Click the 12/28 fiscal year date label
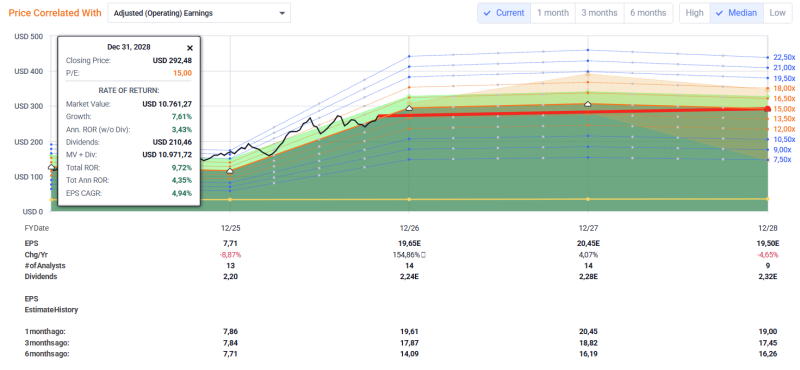This screenshot has height=370, width=800. 768,229
